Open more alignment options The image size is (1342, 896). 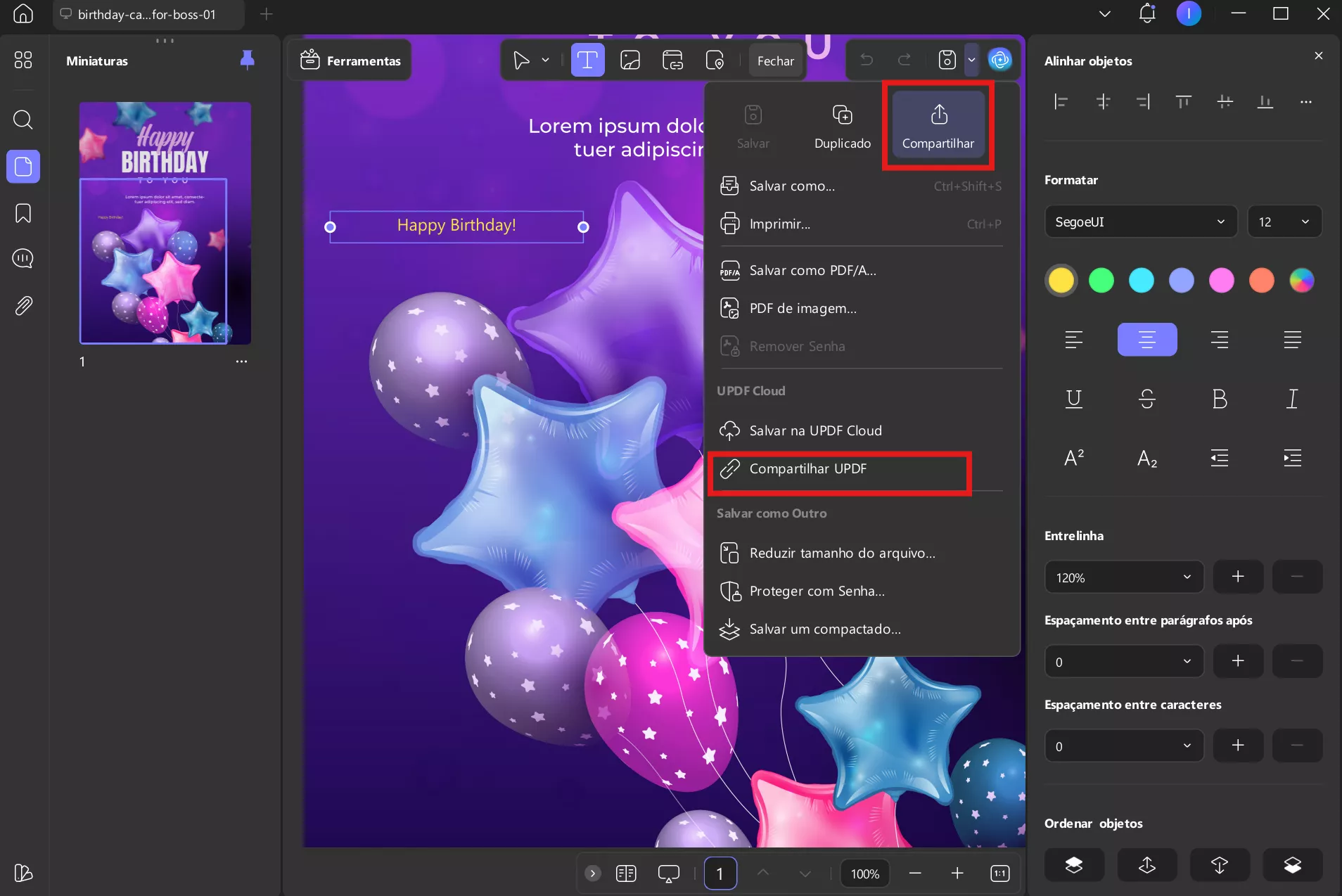point(1306,102)
